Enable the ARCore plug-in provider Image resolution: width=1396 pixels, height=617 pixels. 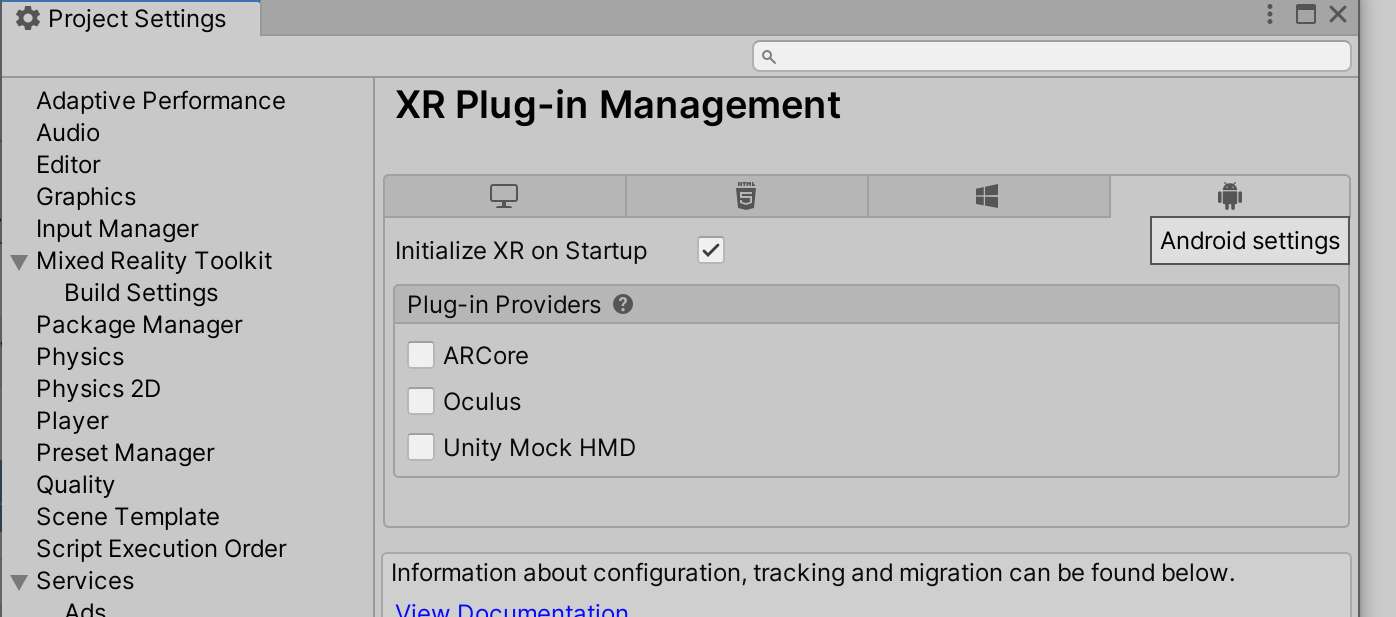click(421, 354)
